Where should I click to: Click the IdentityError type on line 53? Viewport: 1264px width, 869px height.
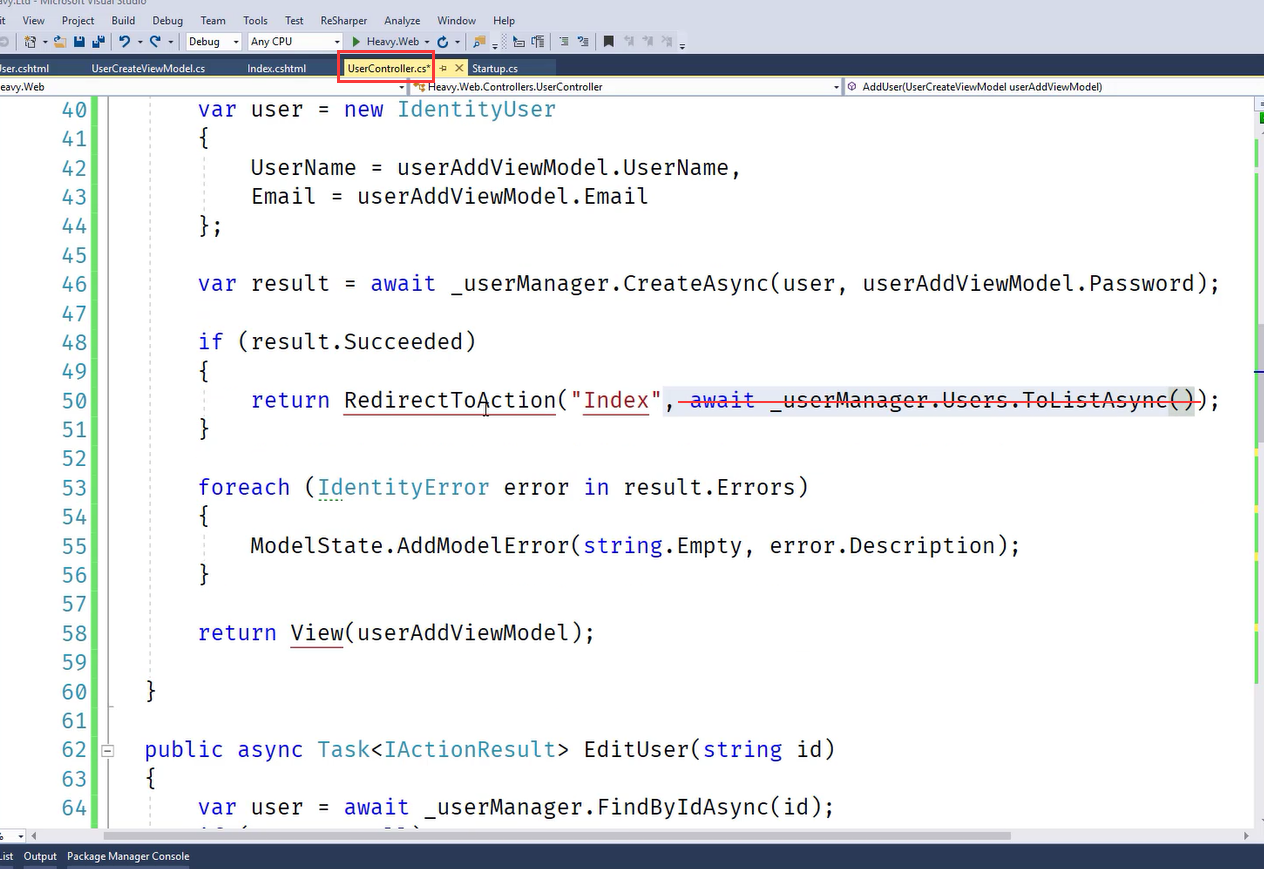(x=404, y=487)
